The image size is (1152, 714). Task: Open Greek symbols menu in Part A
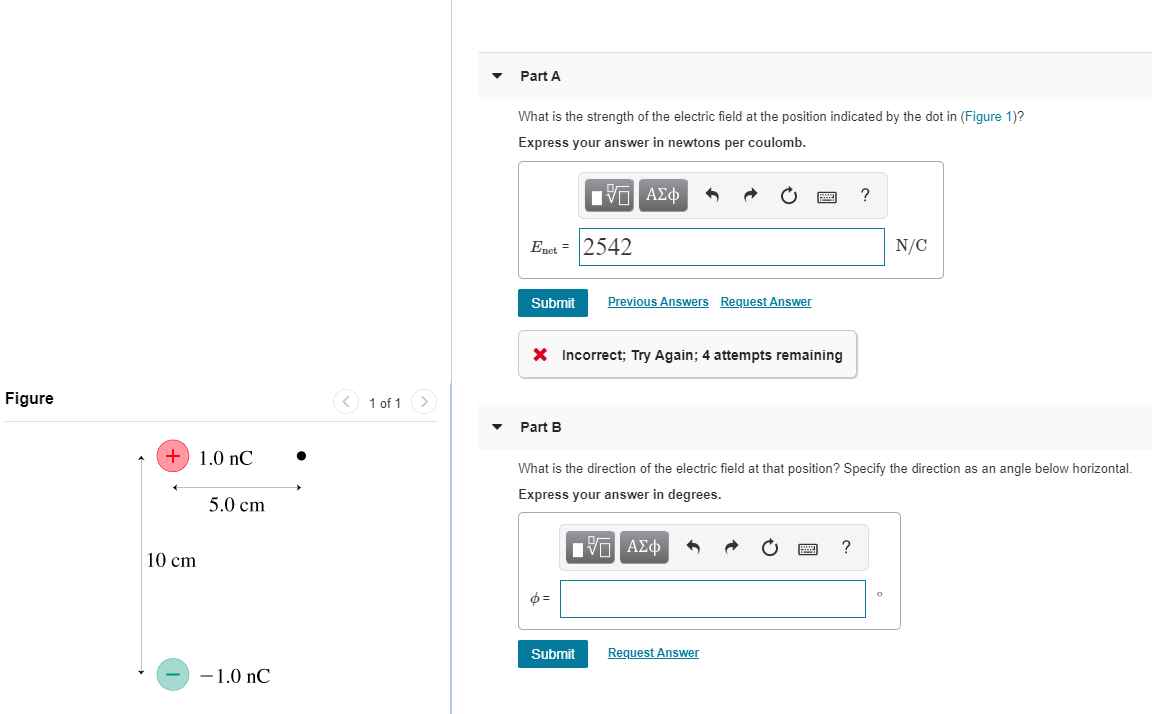click(663, 195)
